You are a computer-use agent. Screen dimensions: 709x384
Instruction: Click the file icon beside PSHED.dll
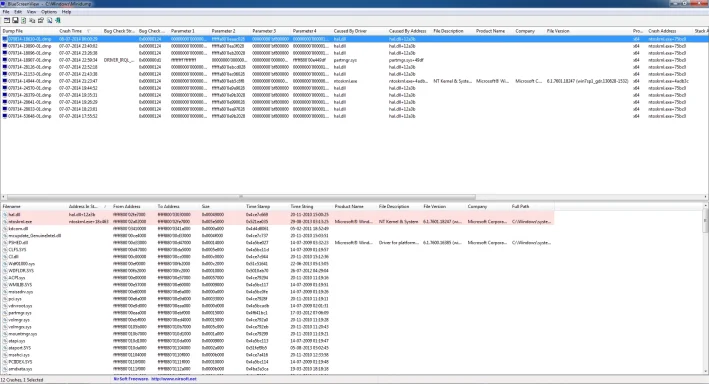(5, 243)
